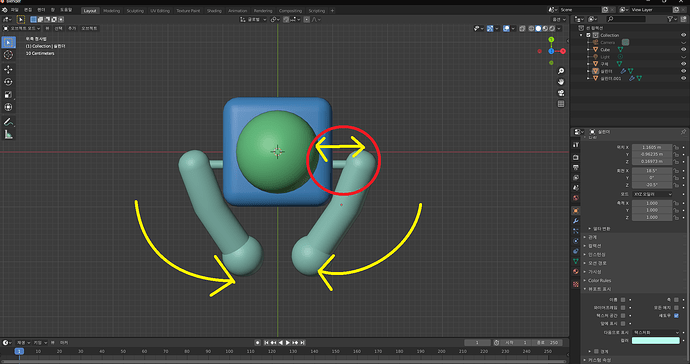Open the XYZ Euler rotation mode dropdown

pos(652,194)
